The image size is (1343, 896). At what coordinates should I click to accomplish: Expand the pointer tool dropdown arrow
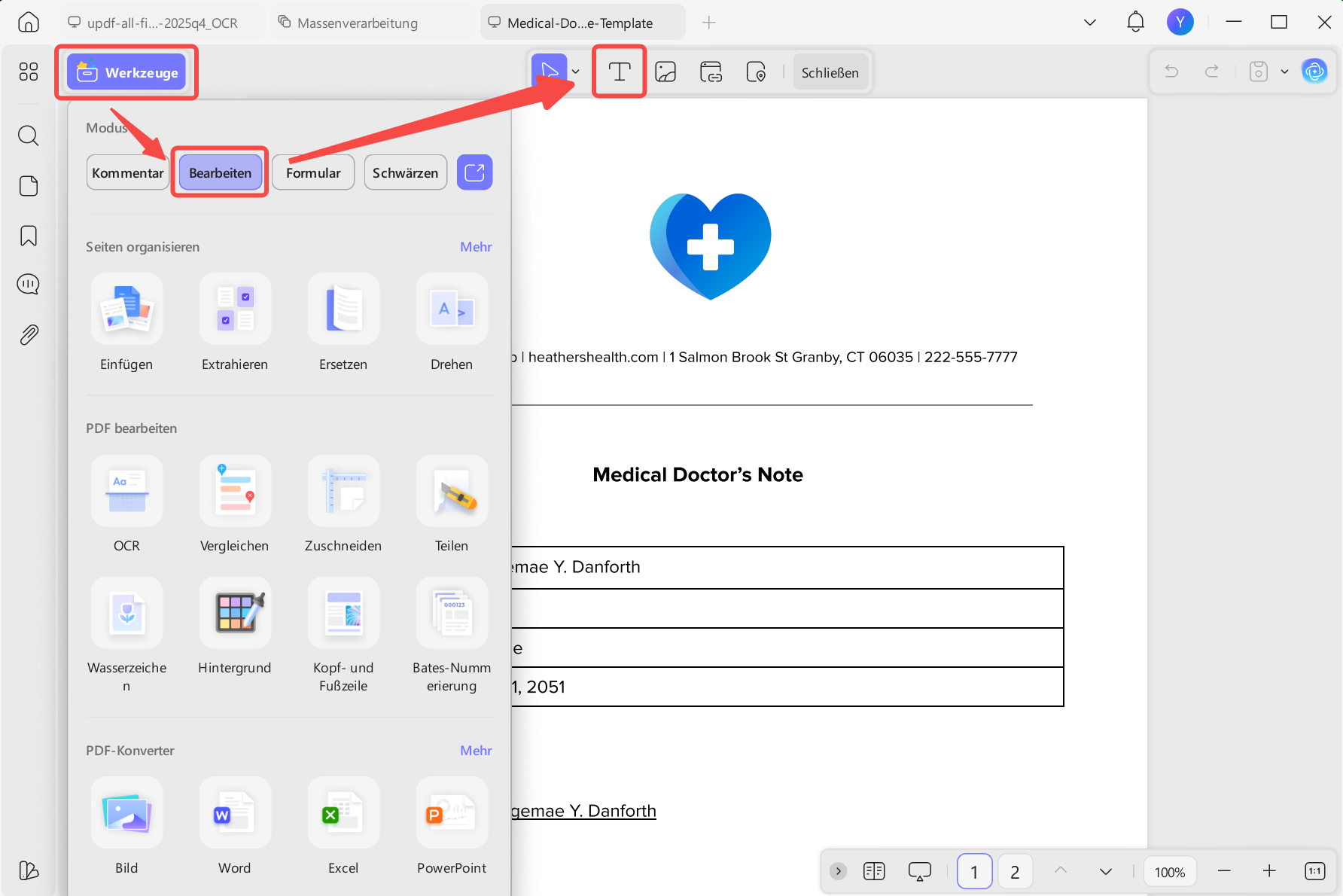coord(576,72)
